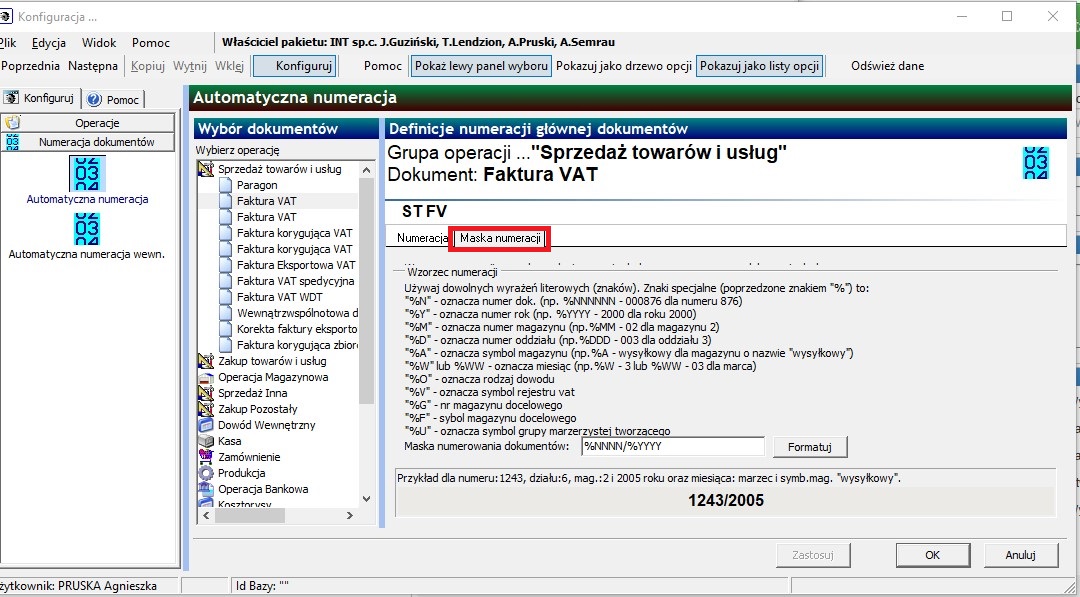This screenshot has width=1080, height=597.
Task: Click Produkcja gear icon
Action: pos(205,473)
